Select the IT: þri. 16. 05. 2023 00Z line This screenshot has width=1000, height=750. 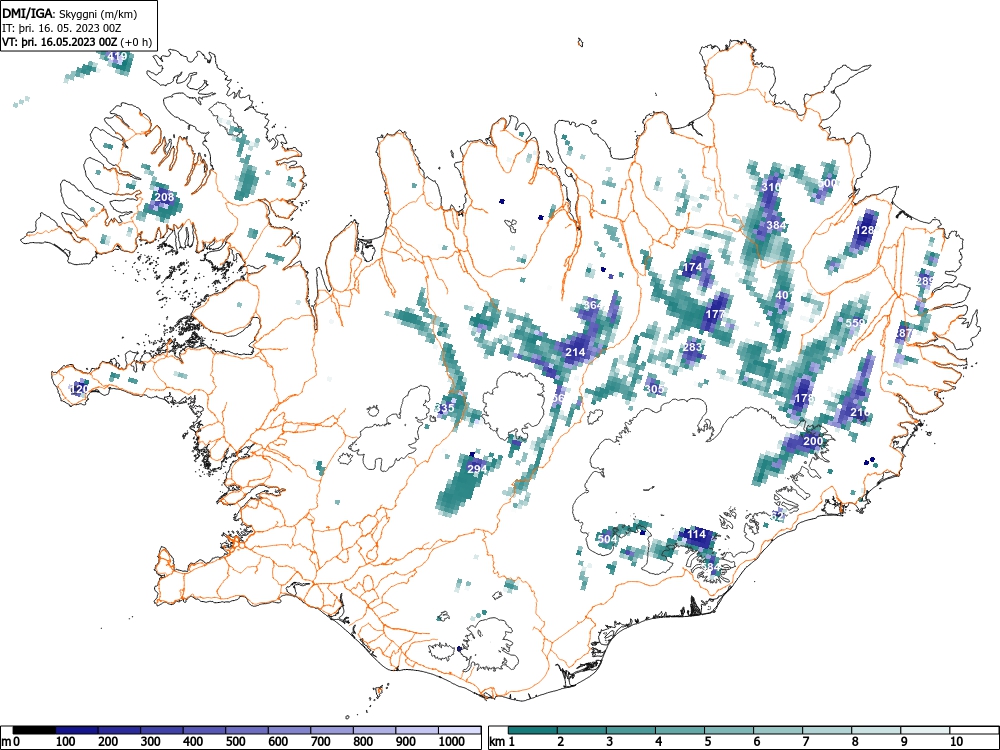pos(61,28)
